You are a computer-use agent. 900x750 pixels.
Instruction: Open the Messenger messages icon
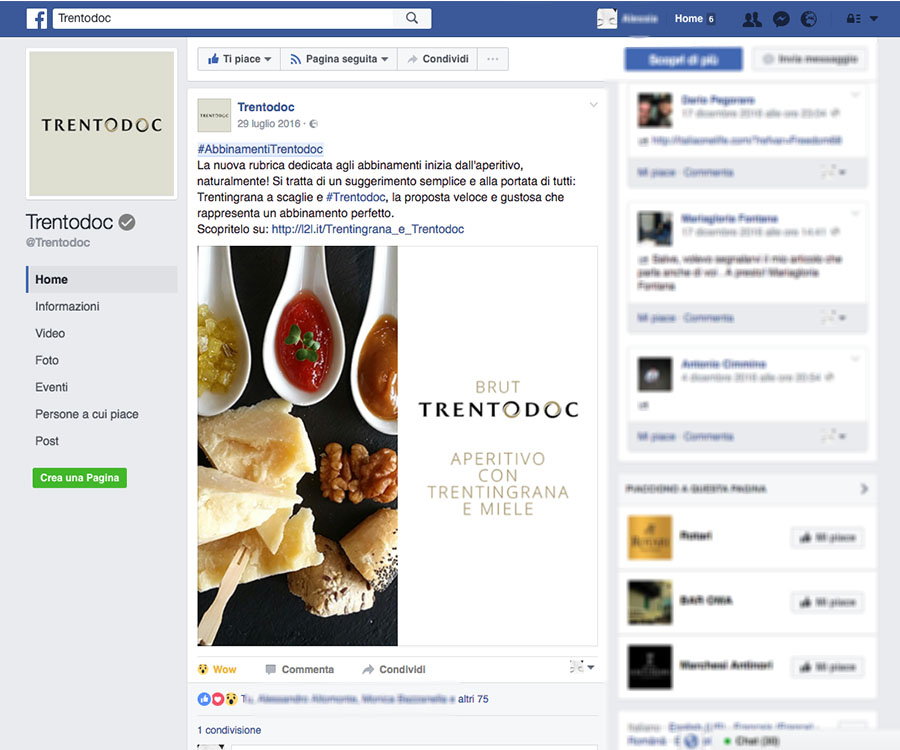point(781,20)
